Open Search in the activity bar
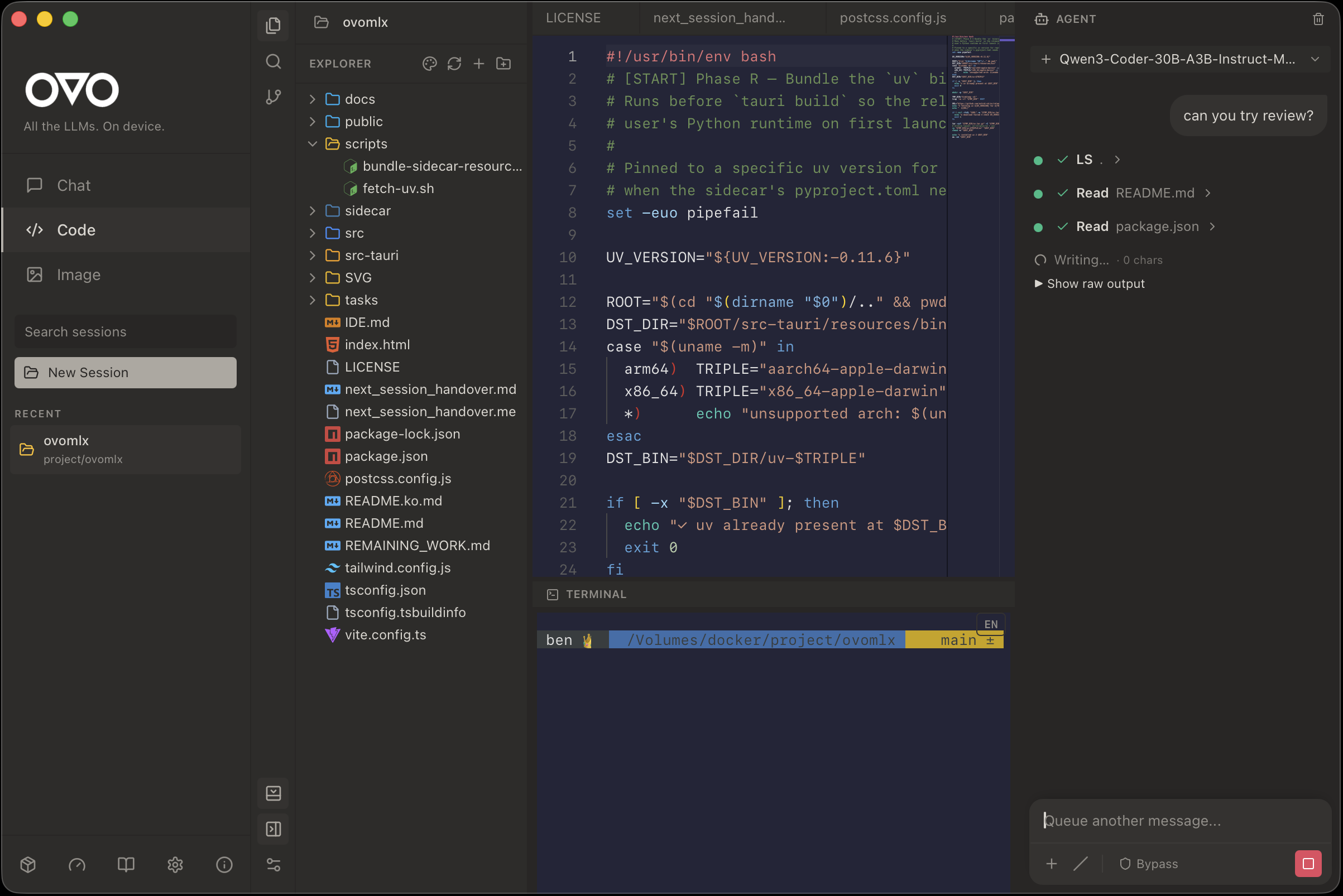 pos(274,62)
